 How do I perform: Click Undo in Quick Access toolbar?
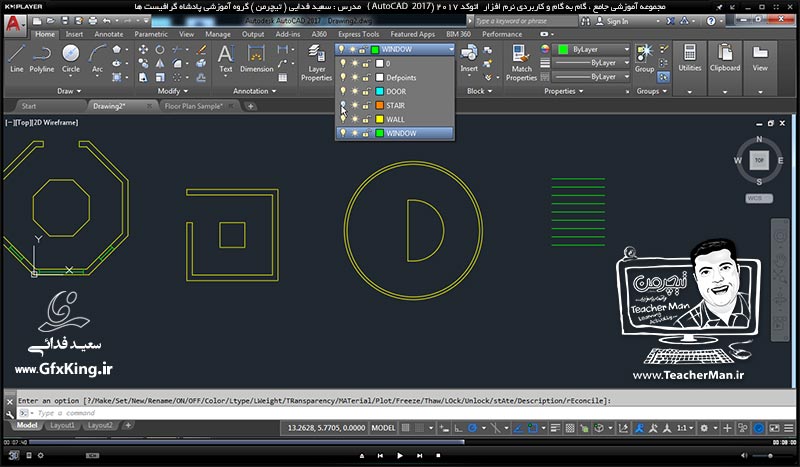pyautogui.click(x=106, y=21)
